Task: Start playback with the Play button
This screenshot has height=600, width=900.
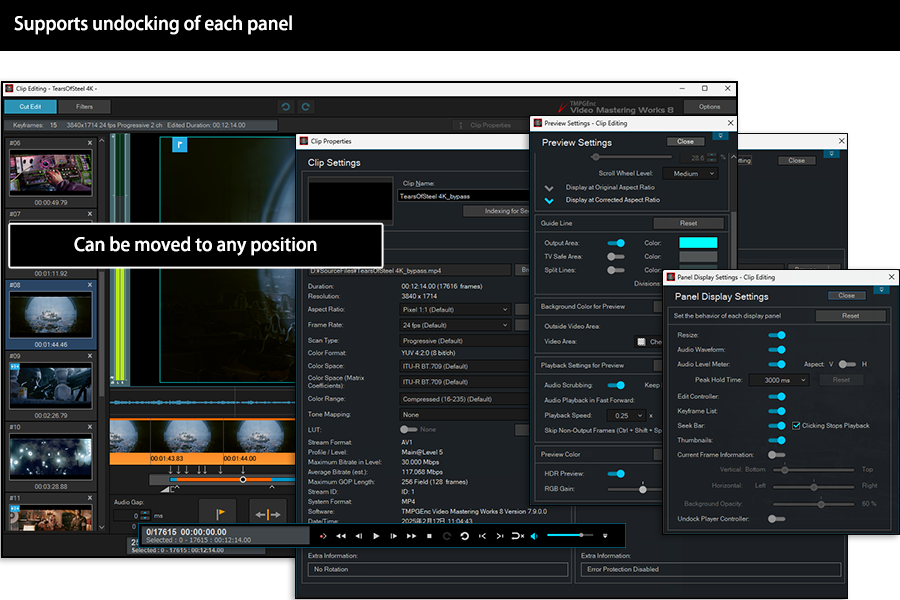Action: click(x=376, y=536)
